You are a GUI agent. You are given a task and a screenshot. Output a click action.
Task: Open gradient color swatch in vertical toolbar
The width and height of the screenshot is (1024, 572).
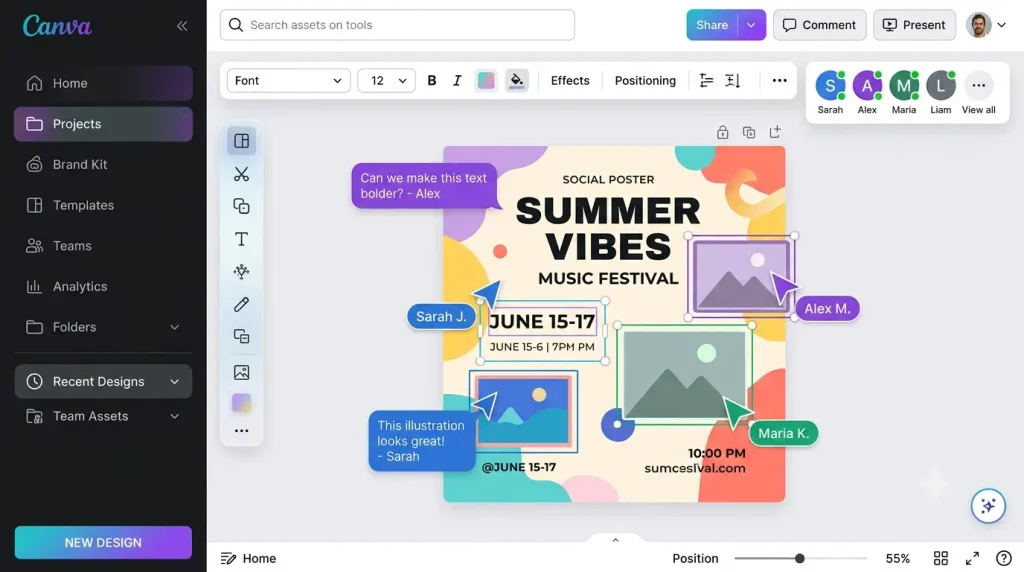pos(242,403)
